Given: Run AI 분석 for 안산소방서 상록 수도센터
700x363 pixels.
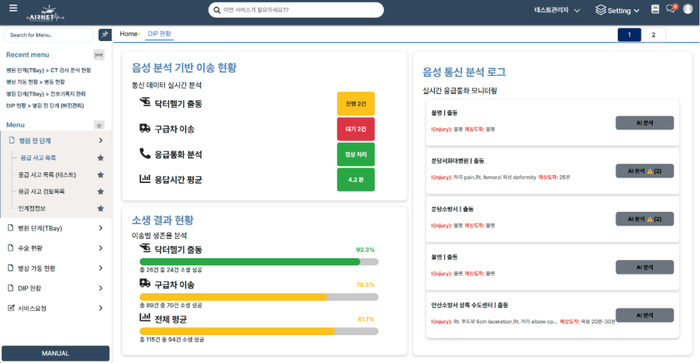Looking at the screenshot, I should (x=645, y=315).
